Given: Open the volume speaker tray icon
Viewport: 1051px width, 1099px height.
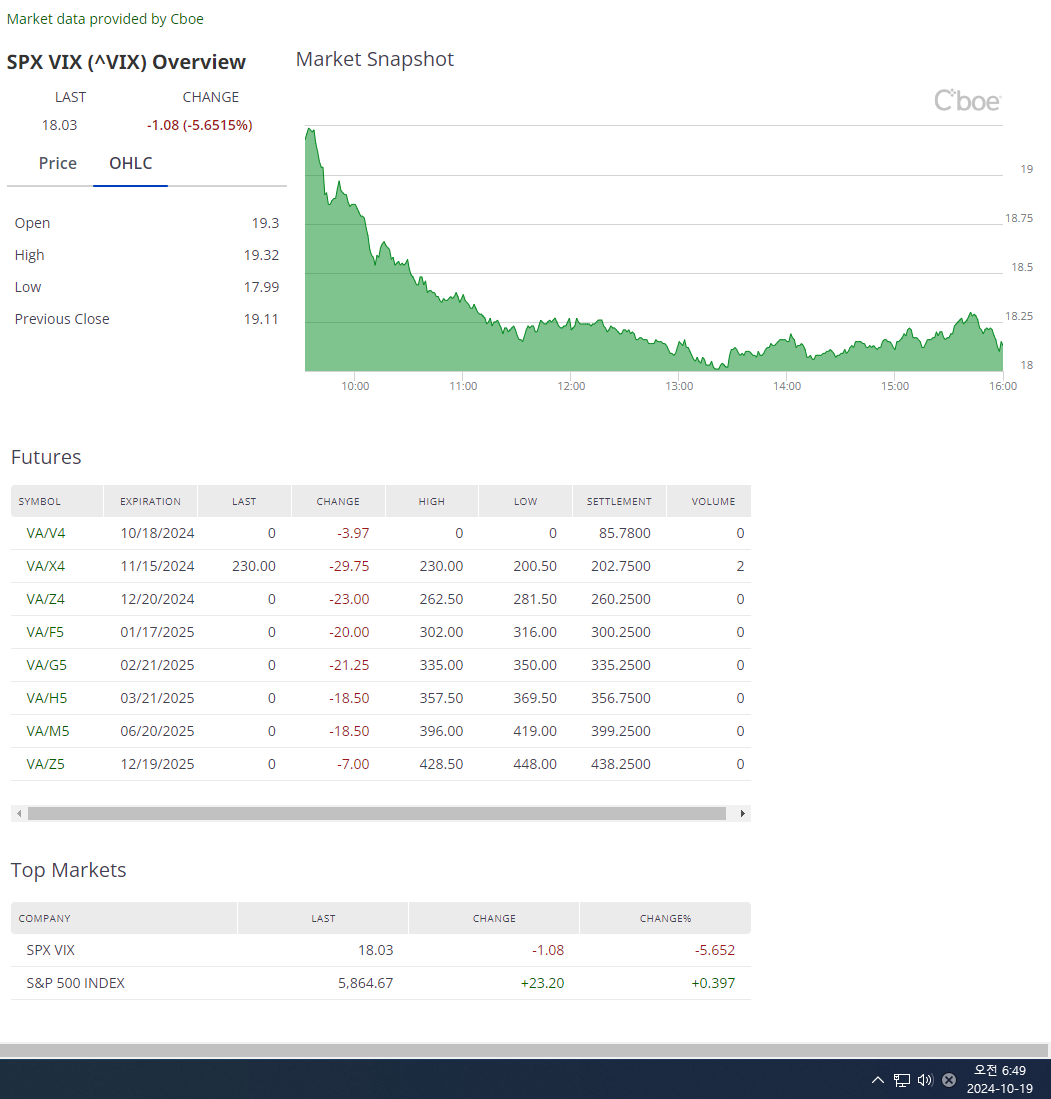Looking at the screenshot, I should pyautogui.click(x=925, y=1080).
